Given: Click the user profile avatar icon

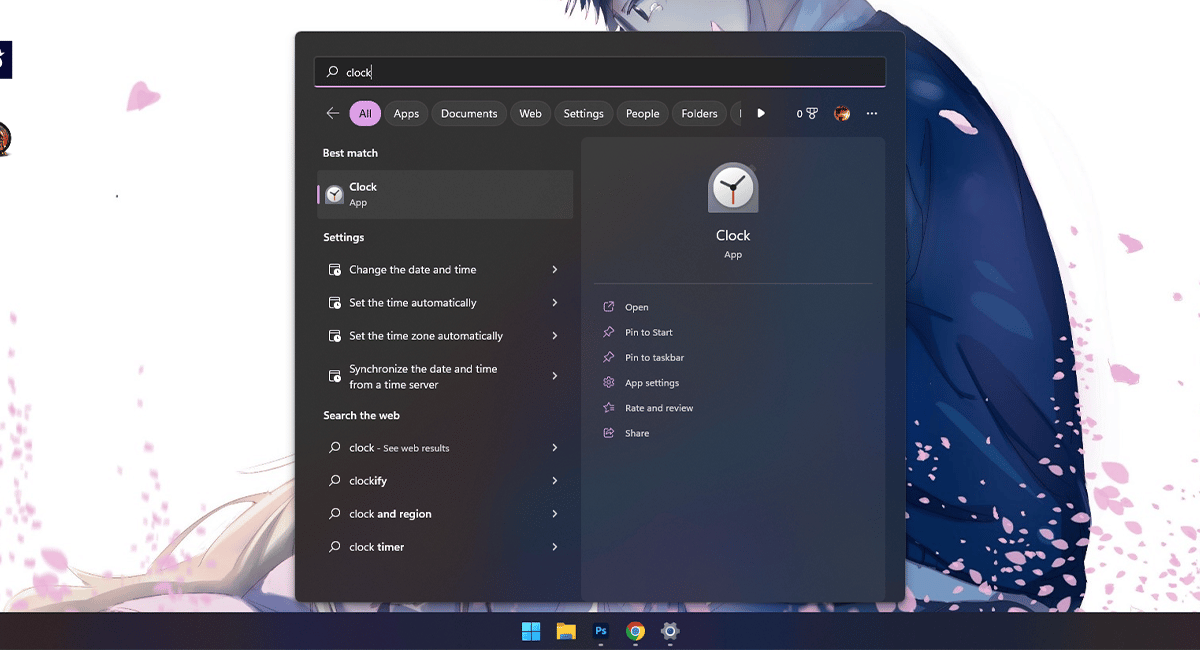Looking at the screenshot, I should click(842, 114).
